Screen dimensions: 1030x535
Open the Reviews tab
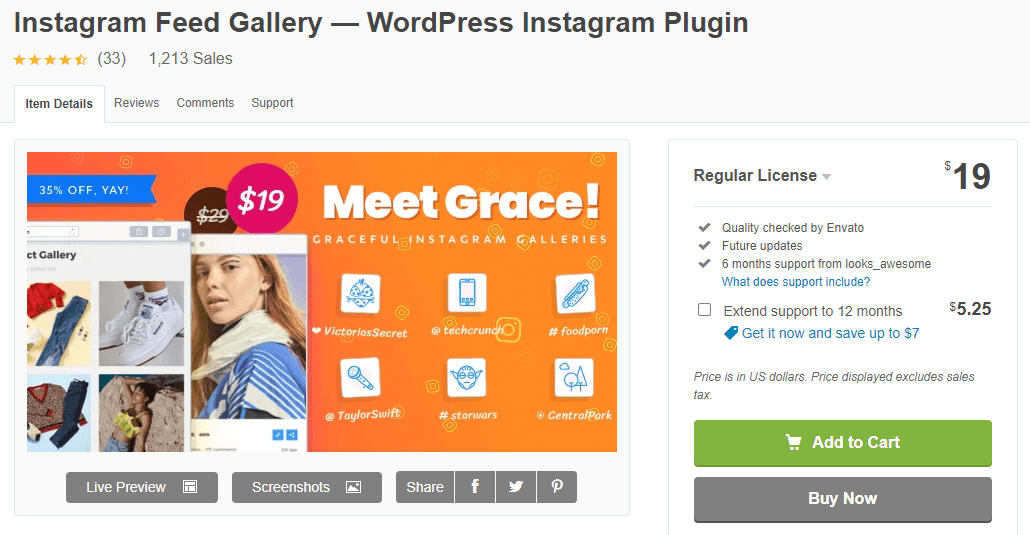pyautogui.click(x=137, y=103)
